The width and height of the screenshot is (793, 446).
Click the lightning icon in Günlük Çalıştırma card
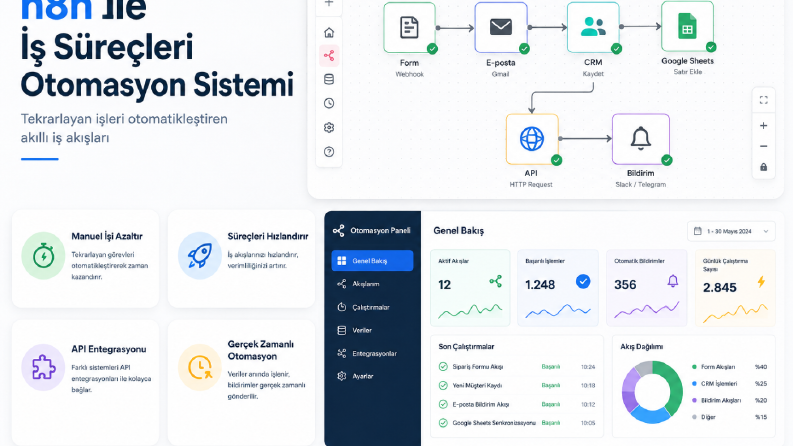761,282
